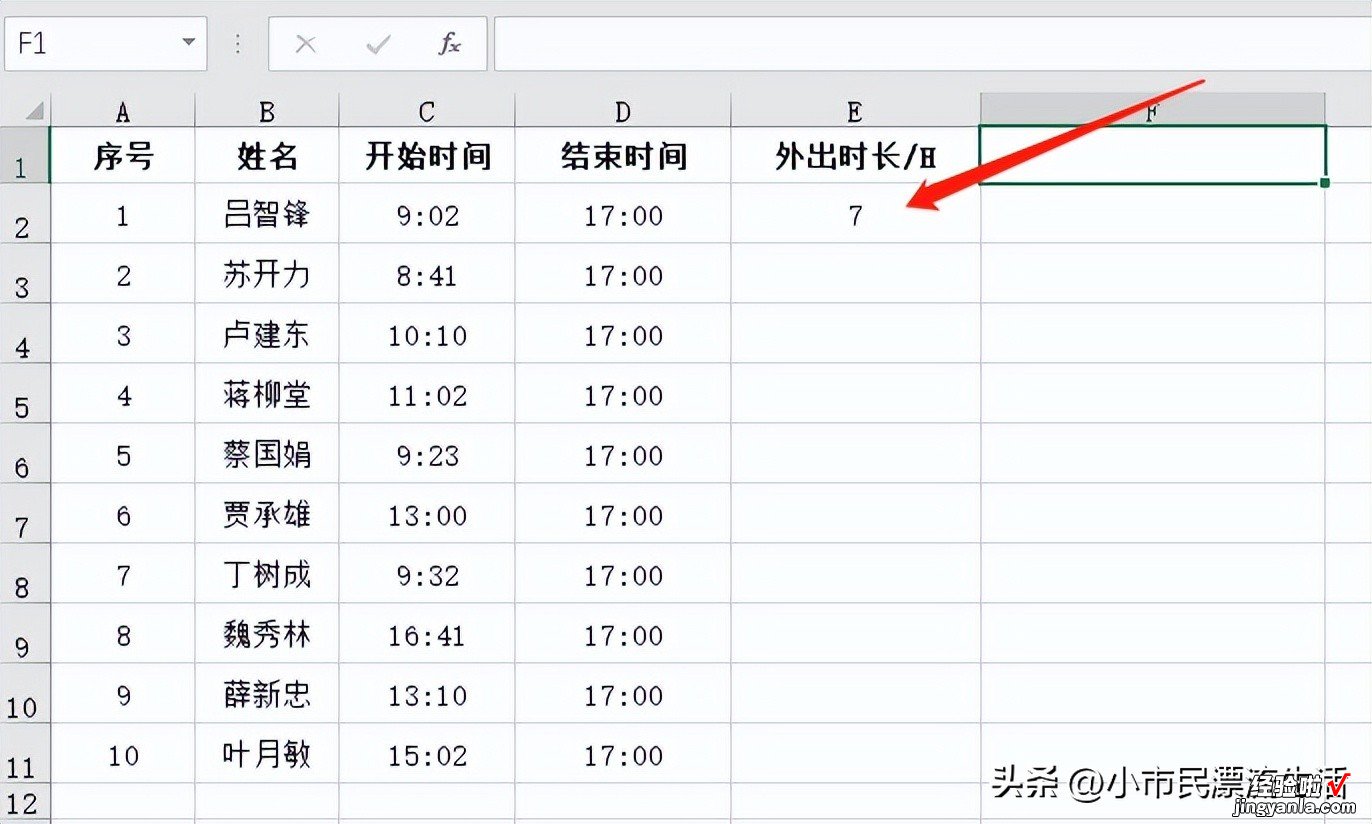Select row 1 header
Viewport: 1372px width, 824px height.
pyautogui.click(x=24, y=155)
